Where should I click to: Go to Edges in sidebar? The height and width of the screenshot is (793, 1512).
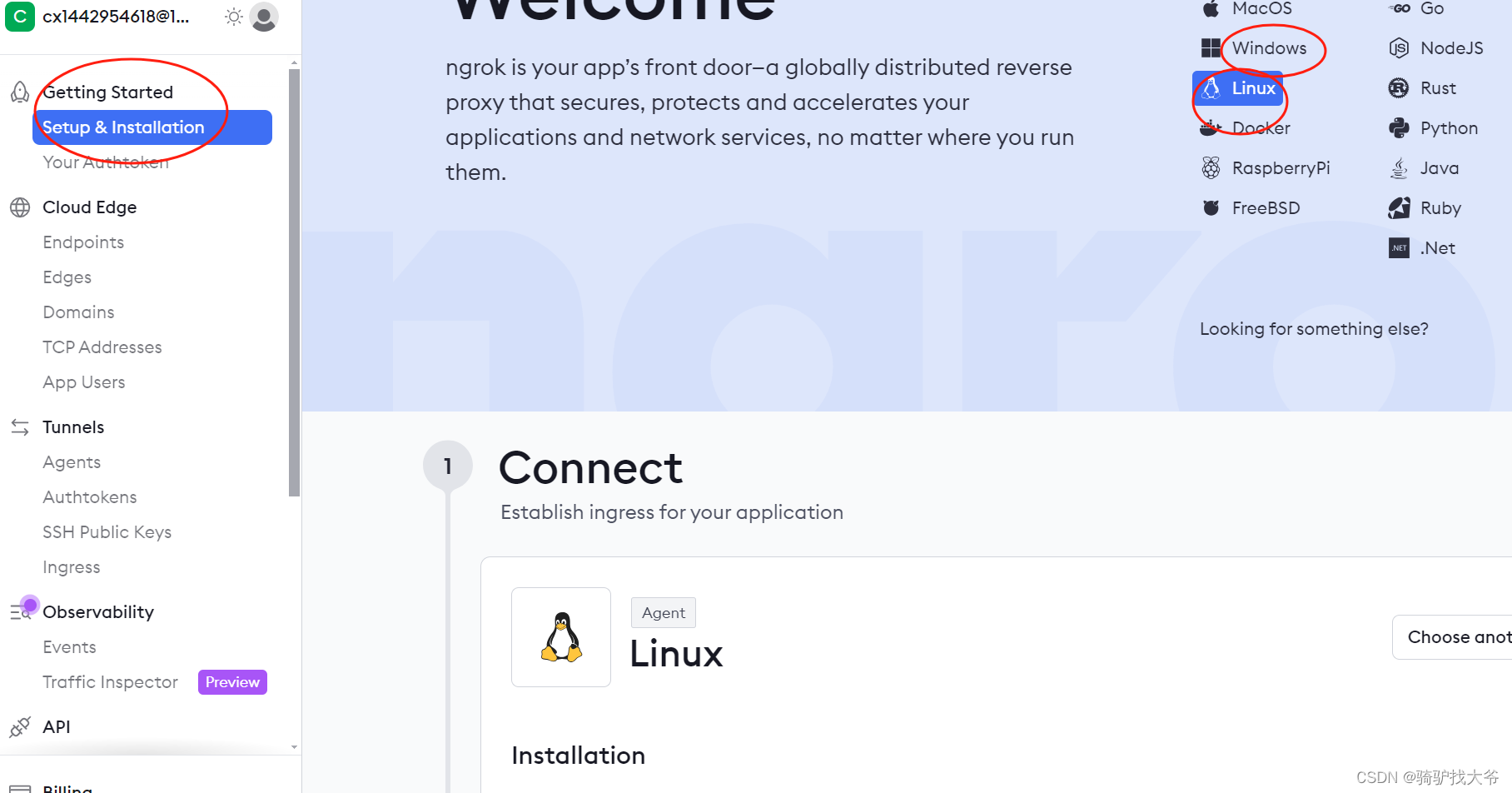point(67,277)
